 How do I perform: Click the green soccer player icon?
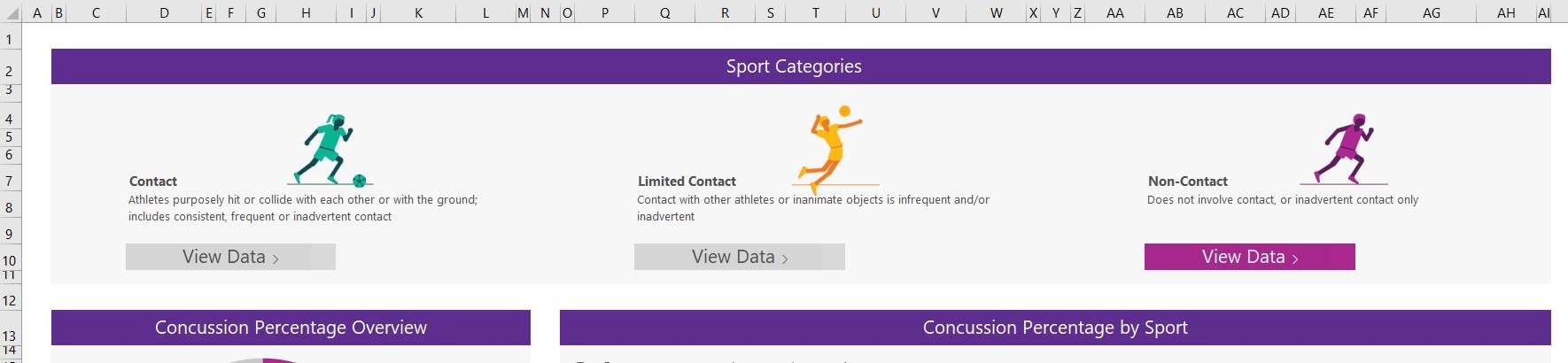(x=330, y=150)
